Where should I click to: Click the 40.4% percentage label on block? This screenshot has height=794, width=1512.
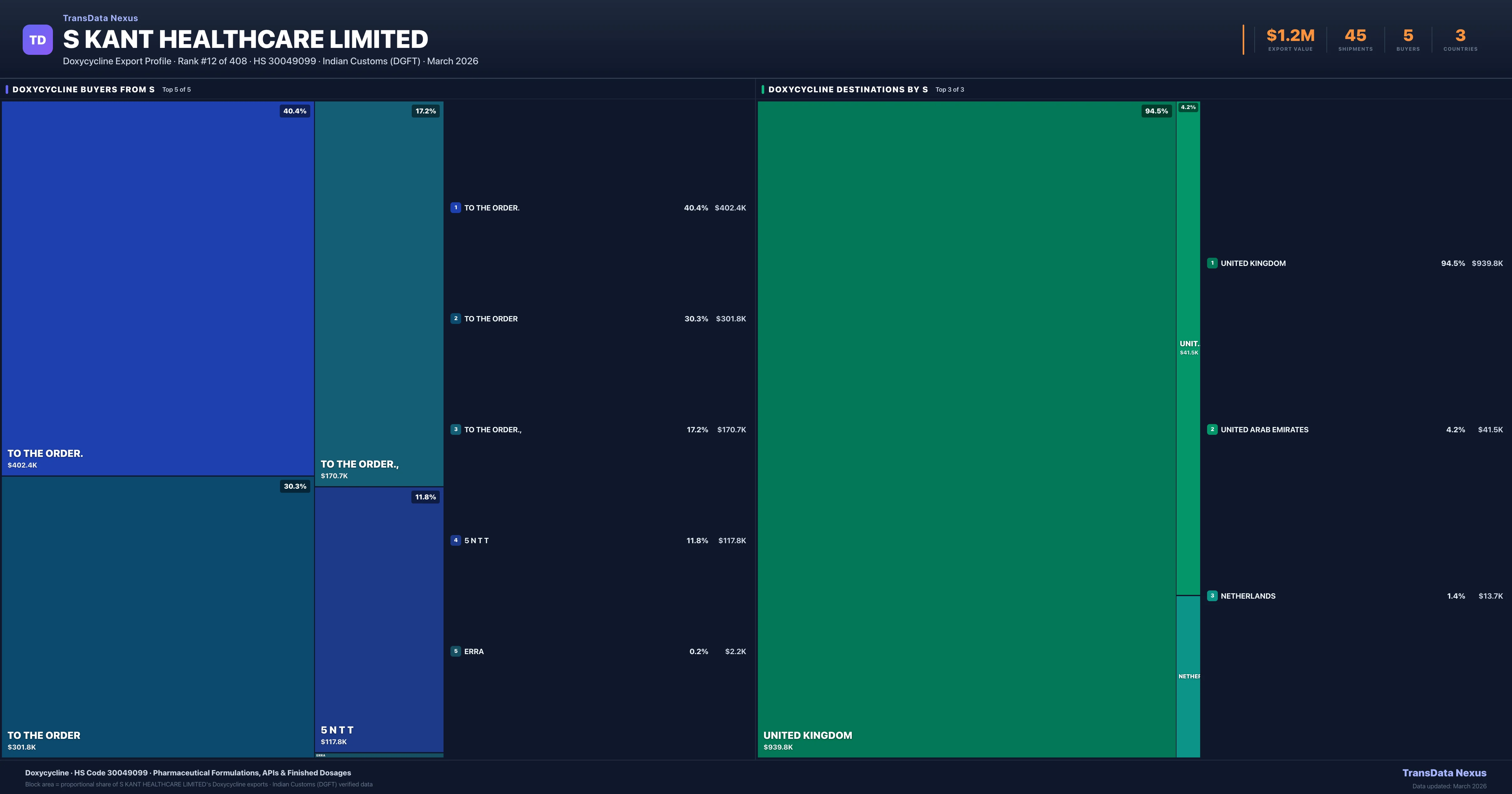tap(295, 111)
